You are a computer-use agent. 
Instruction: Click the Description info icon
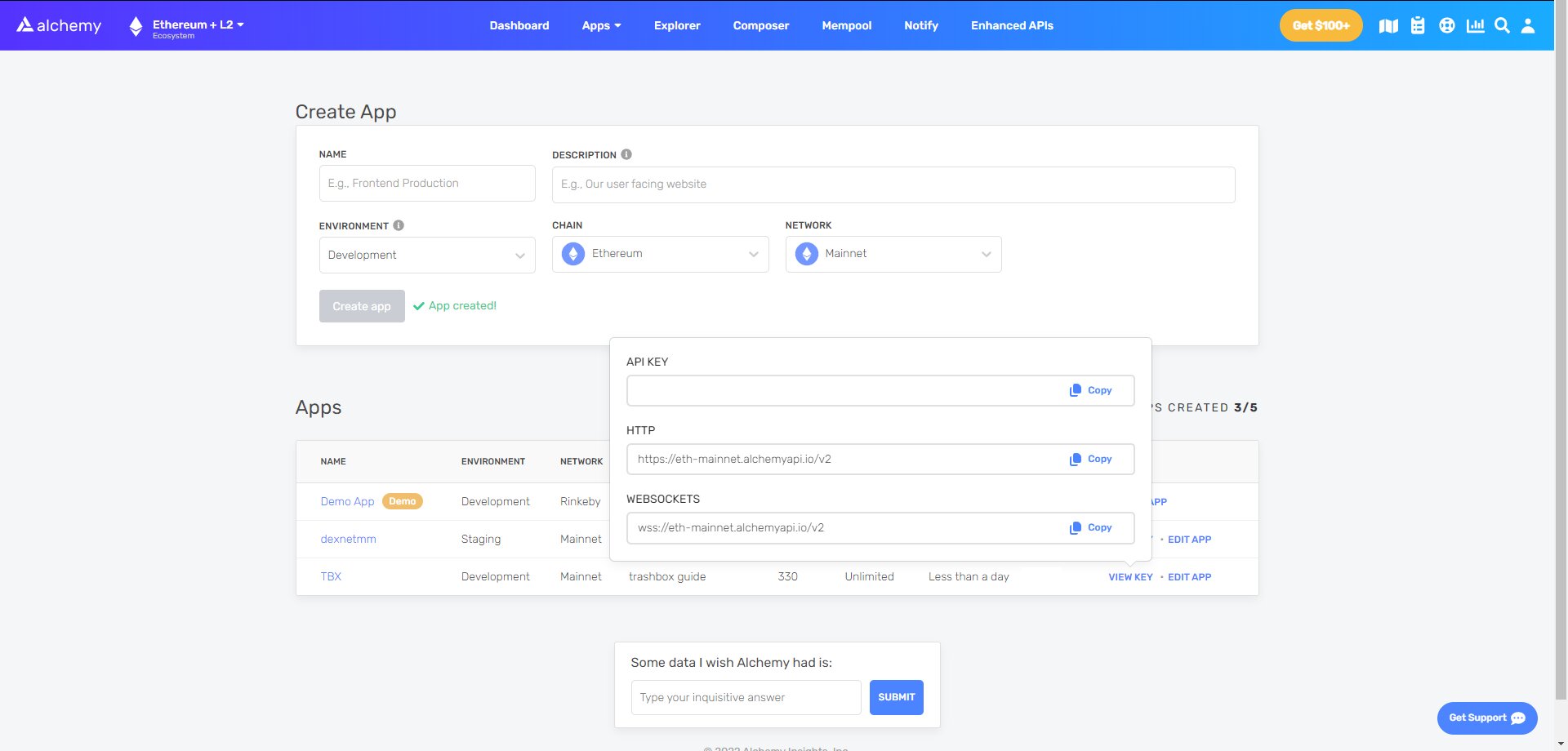coord(626,154)
